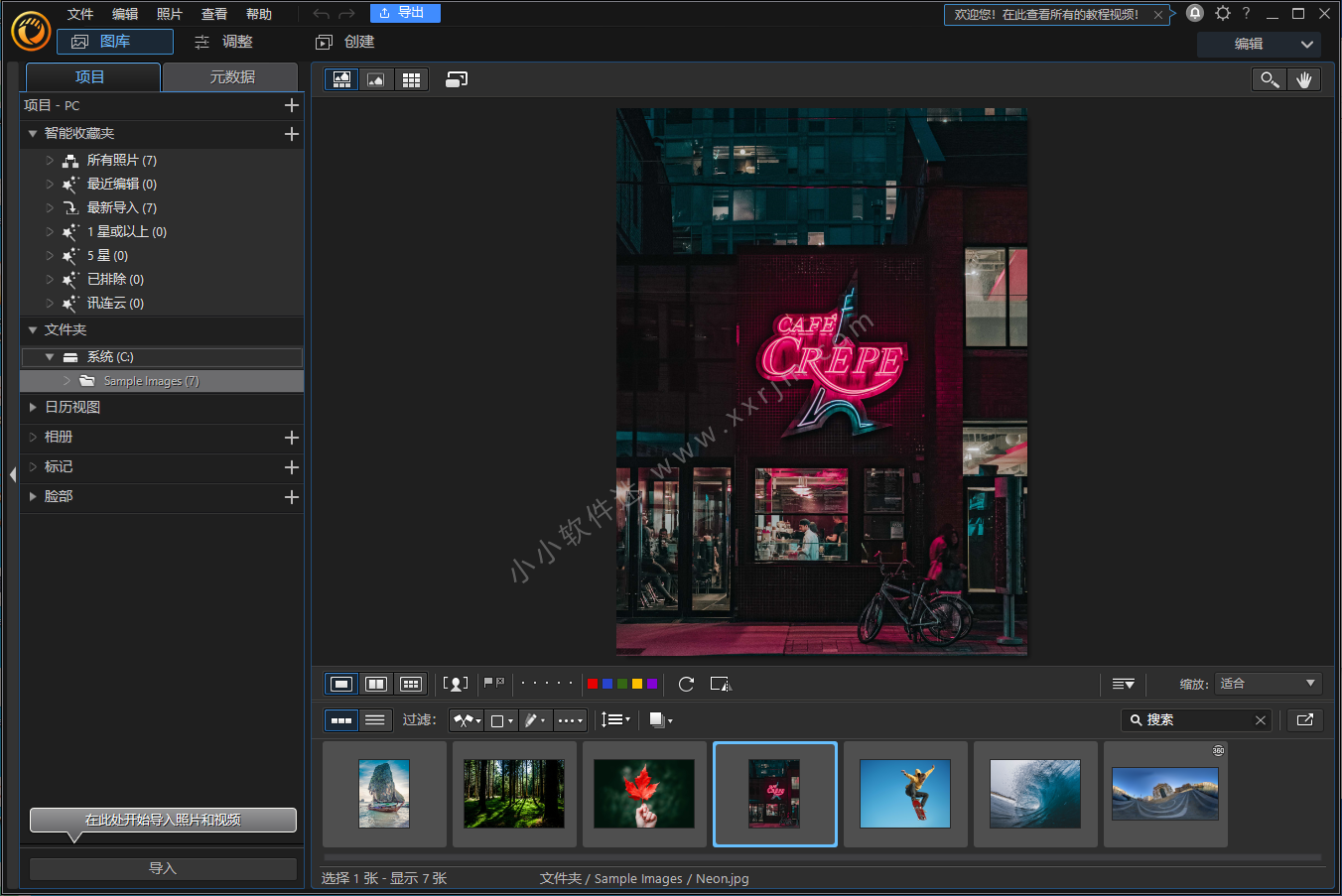The height and width of the screenshot is (896, 1342).
Task: Open the 编辑 mode dropdown
Action: click(x=1260, y=44)
